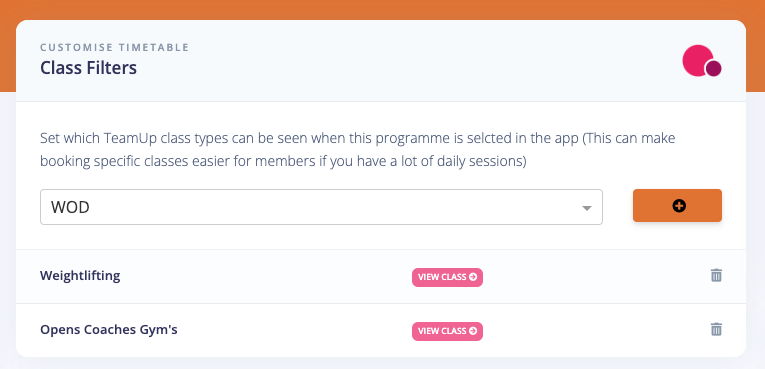View the Weightlifting class
Image resolution: width=765 pixels, height=369 pixels.
(x=447, y=277)
